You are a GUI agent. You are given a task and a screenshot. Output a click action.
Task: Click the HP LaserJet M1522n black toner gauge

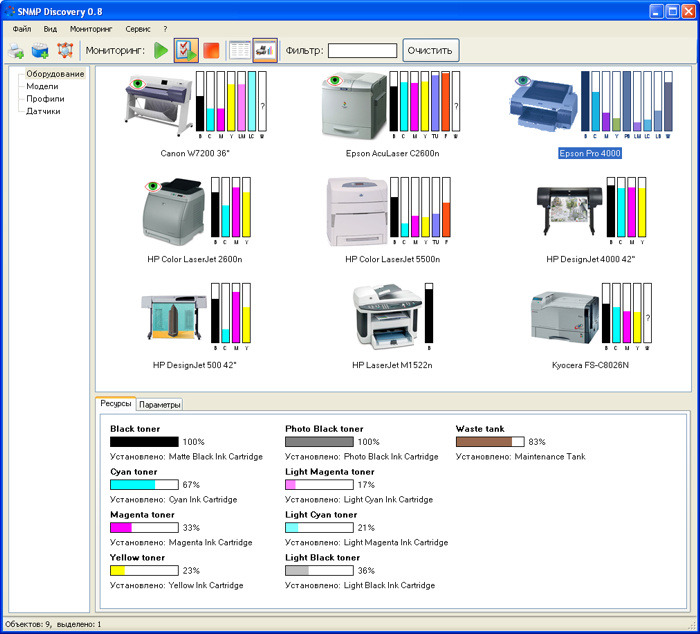(429, 313)
